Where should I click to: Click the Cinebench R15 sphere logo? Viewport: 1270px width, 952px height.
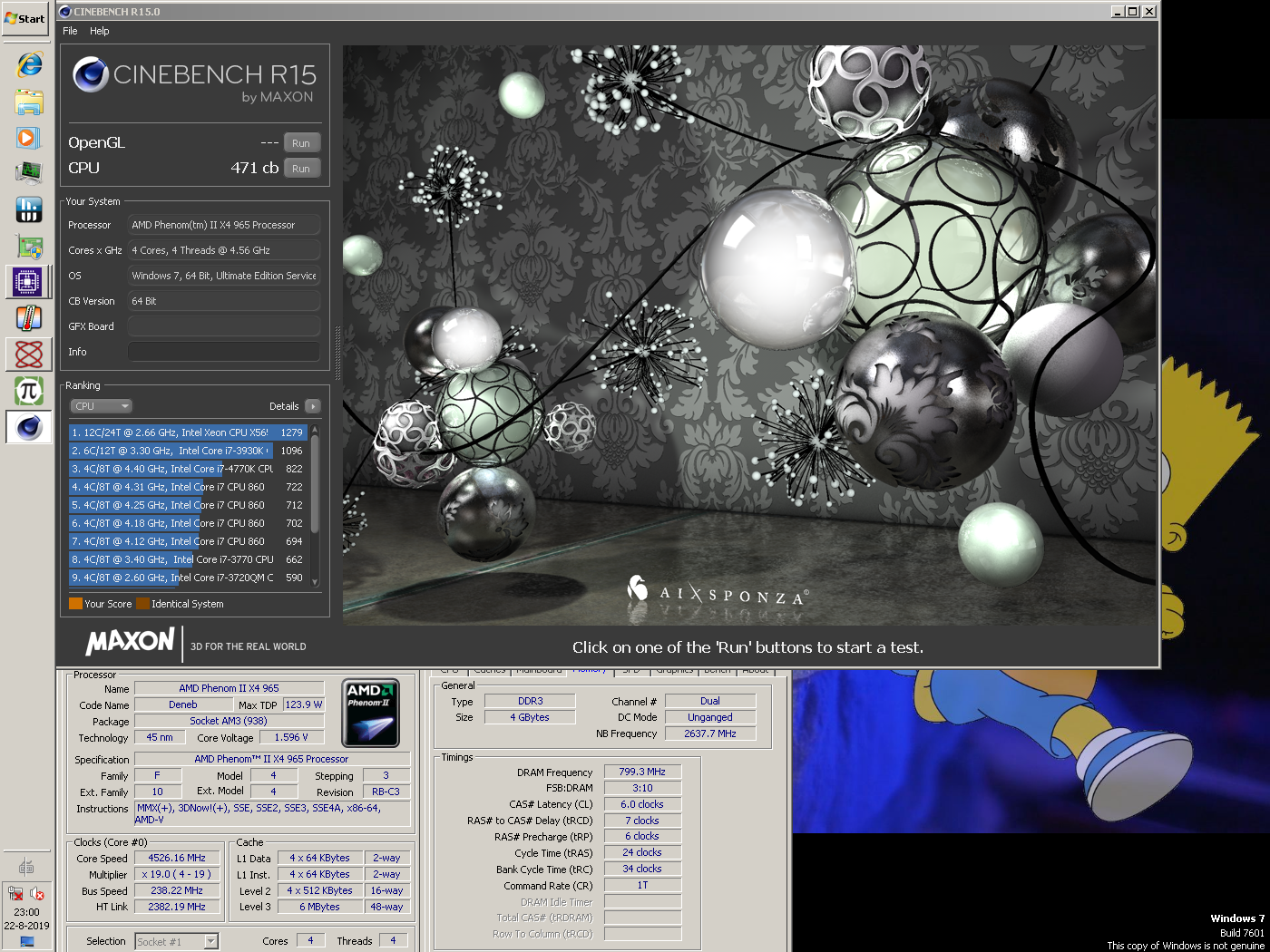(91, 74)
